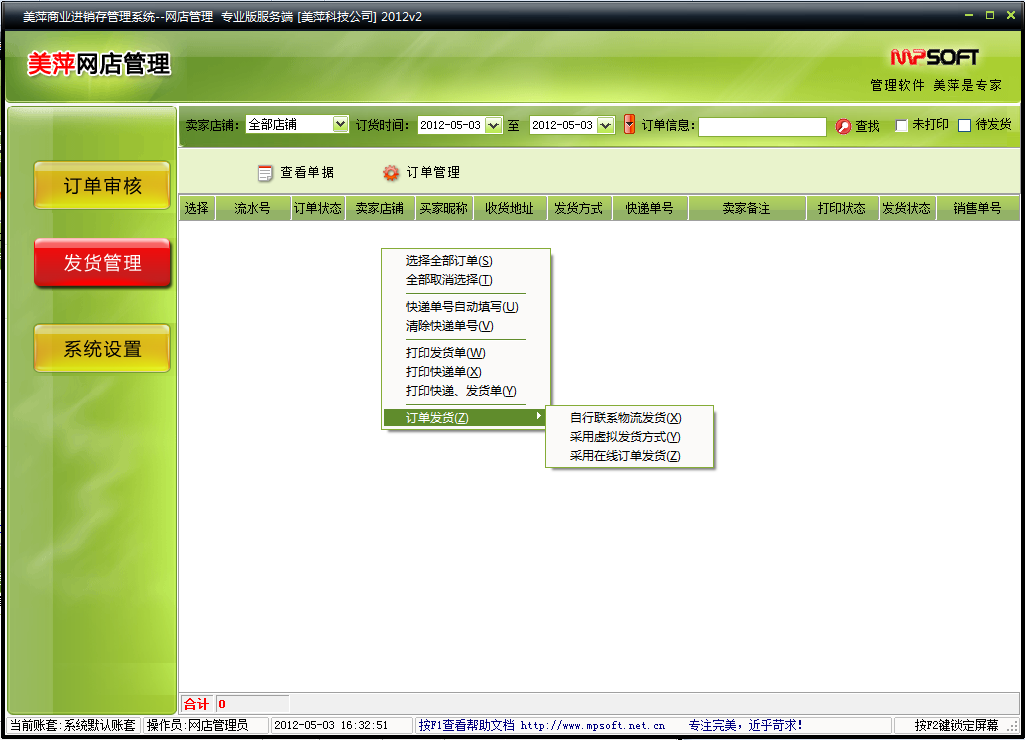
Task: Click the red arrow icon beside date range
Action: click(629, 125)
